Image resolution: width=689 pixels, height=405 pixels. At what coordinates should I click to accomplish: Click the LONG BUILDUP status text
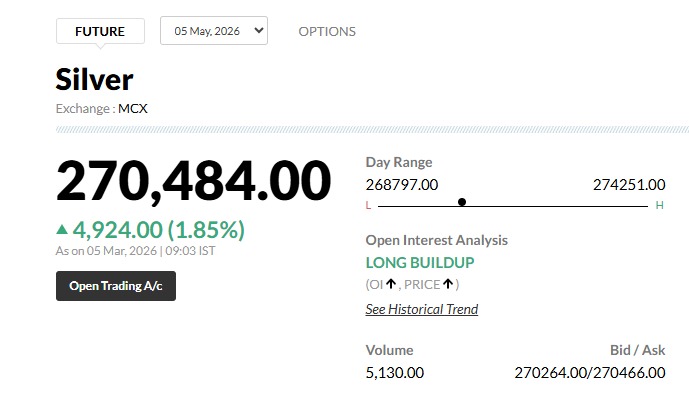420,263
